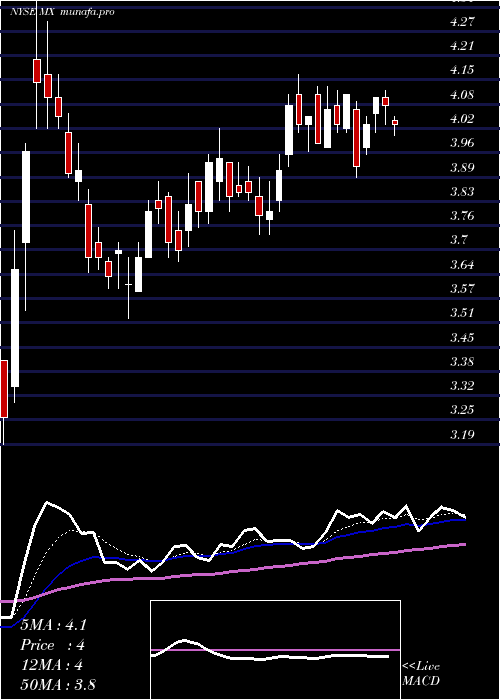Select the 3.19 price axis label

coord(462,434)
